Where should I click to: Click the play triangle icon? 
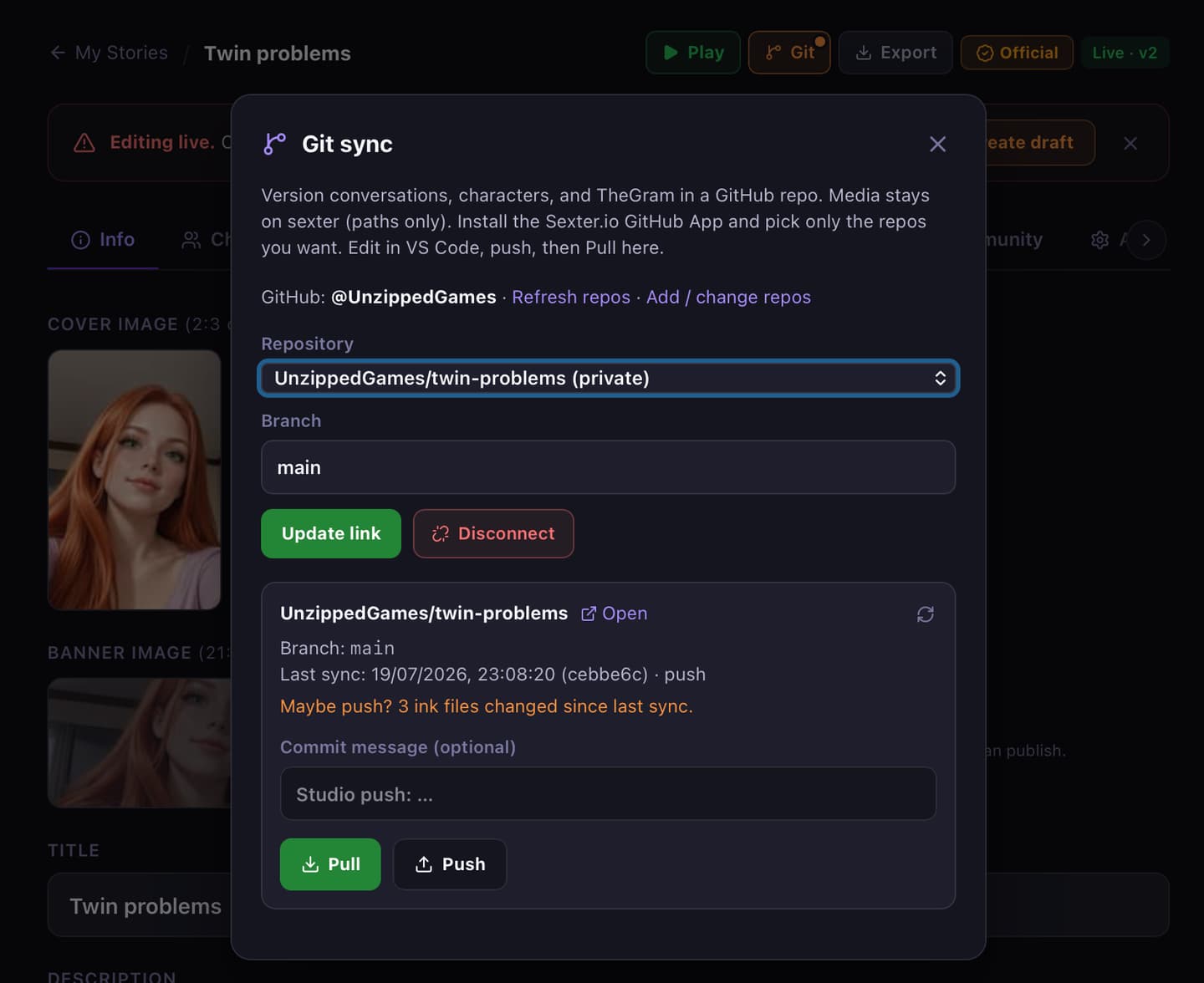(x=671, y=52)
